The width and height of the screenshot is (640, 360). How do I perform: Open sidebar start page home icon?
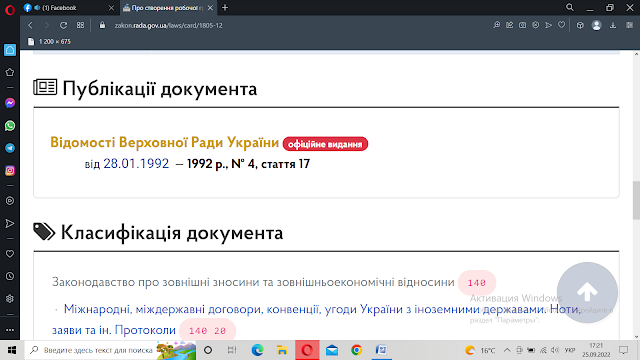[10, 50]
